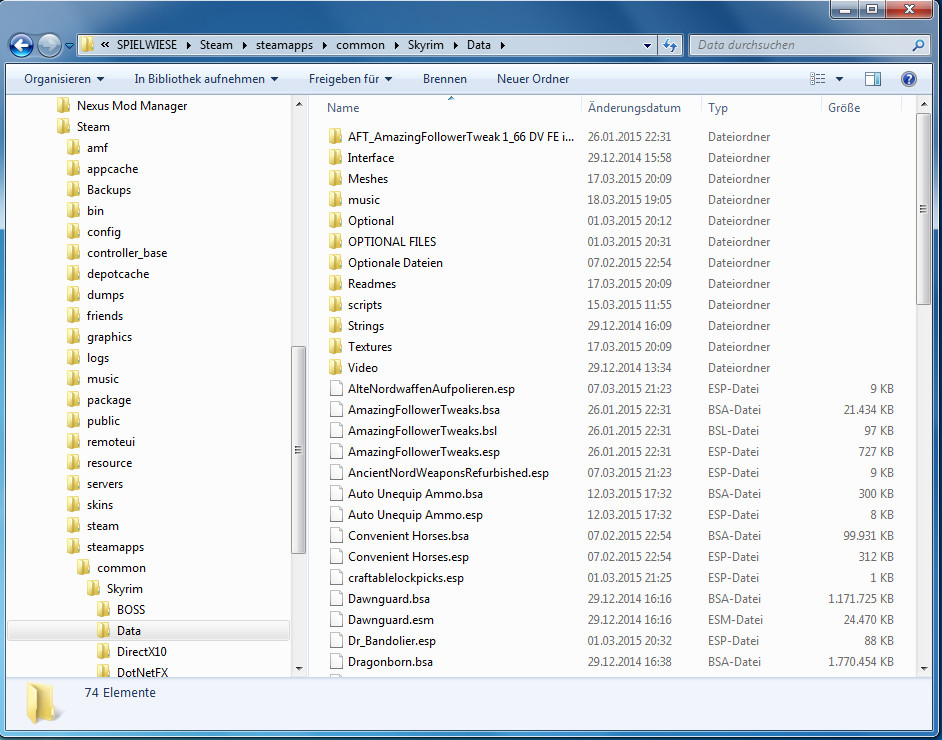Expand the address bar history dropdown
The image size is (942, 740).
(x=647, y=45)
